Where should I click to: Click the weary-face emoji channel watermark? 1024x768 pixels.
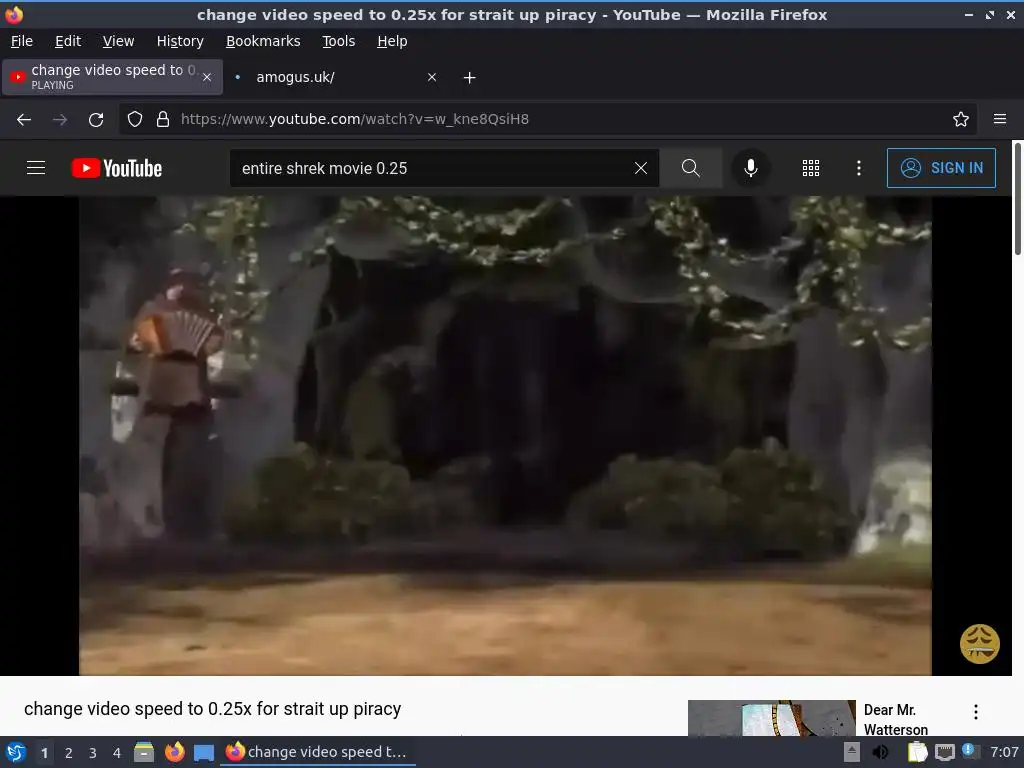979,644
